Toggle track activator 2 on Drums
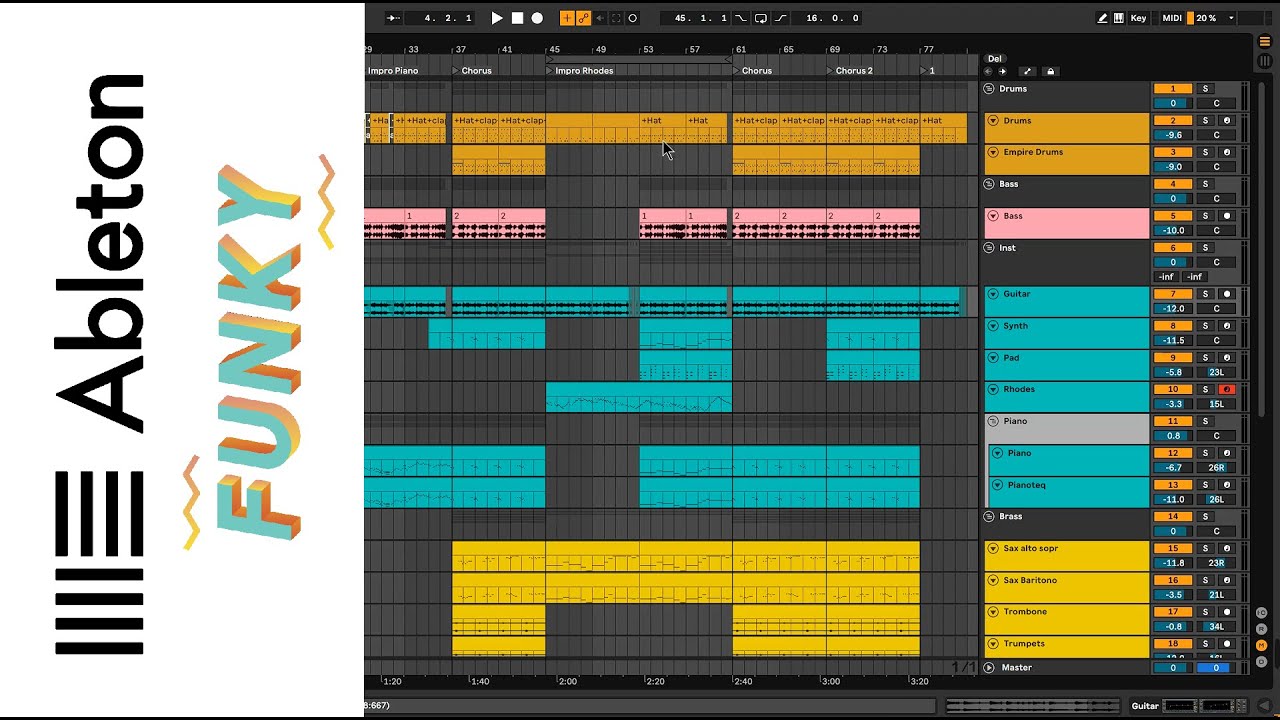Image resolution: width=1280 pixels, height=720 pixels. click(x=1173, y=121)
